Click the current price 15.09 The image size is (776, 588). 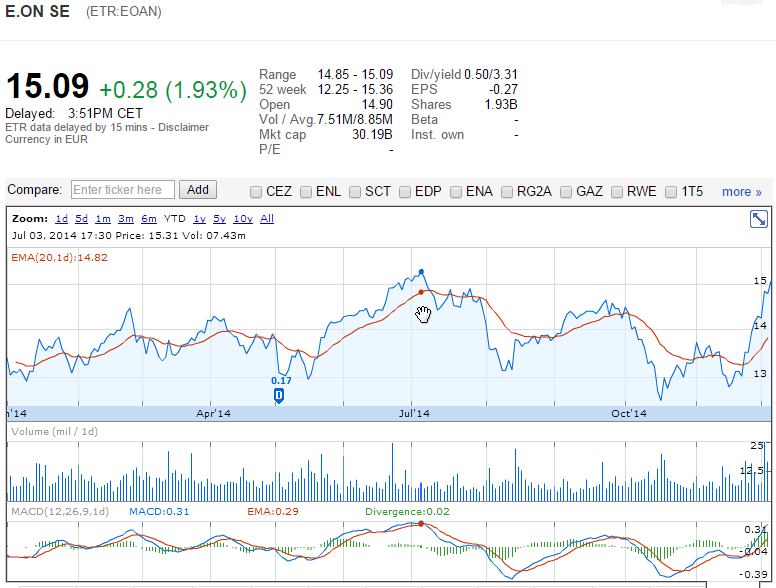pyautogui.click(x=48, y=86)
